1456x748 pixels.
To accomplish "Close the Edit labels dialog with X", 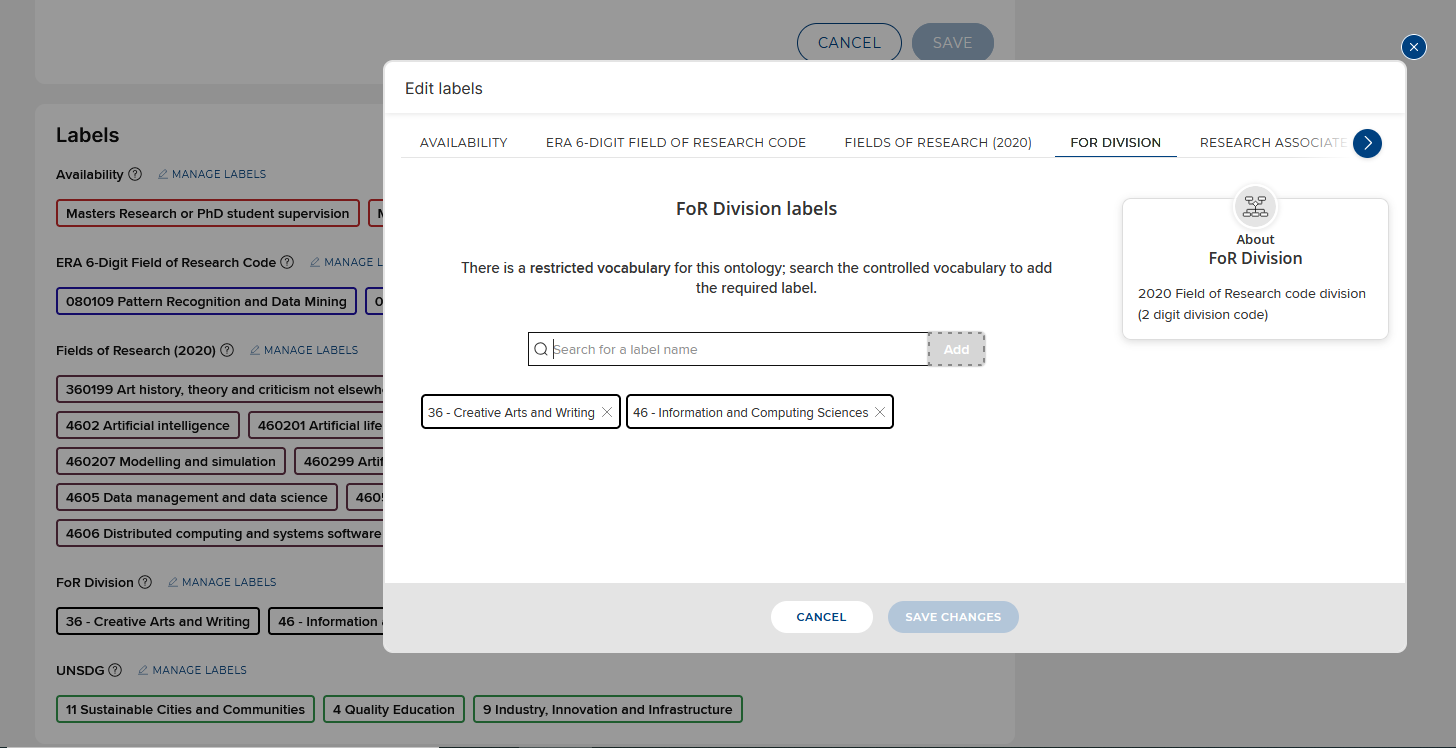I will 1413,47.
